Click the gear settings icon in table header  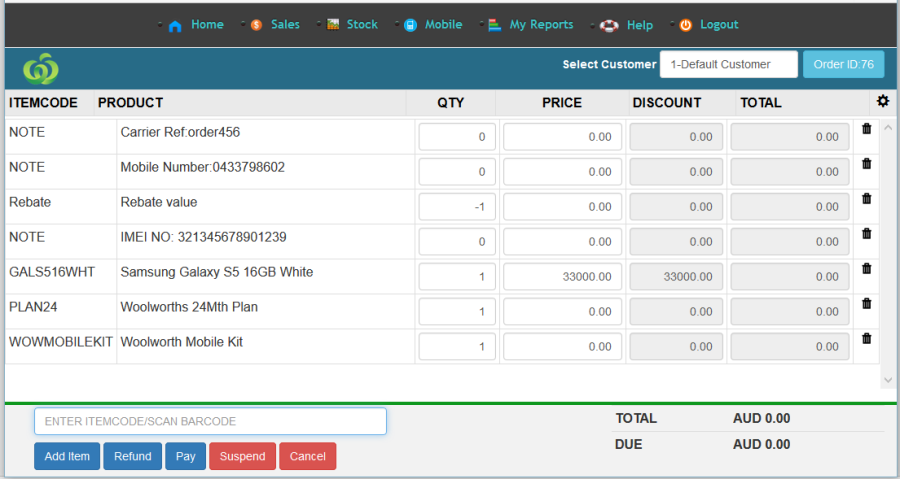(x=882, y=101)
